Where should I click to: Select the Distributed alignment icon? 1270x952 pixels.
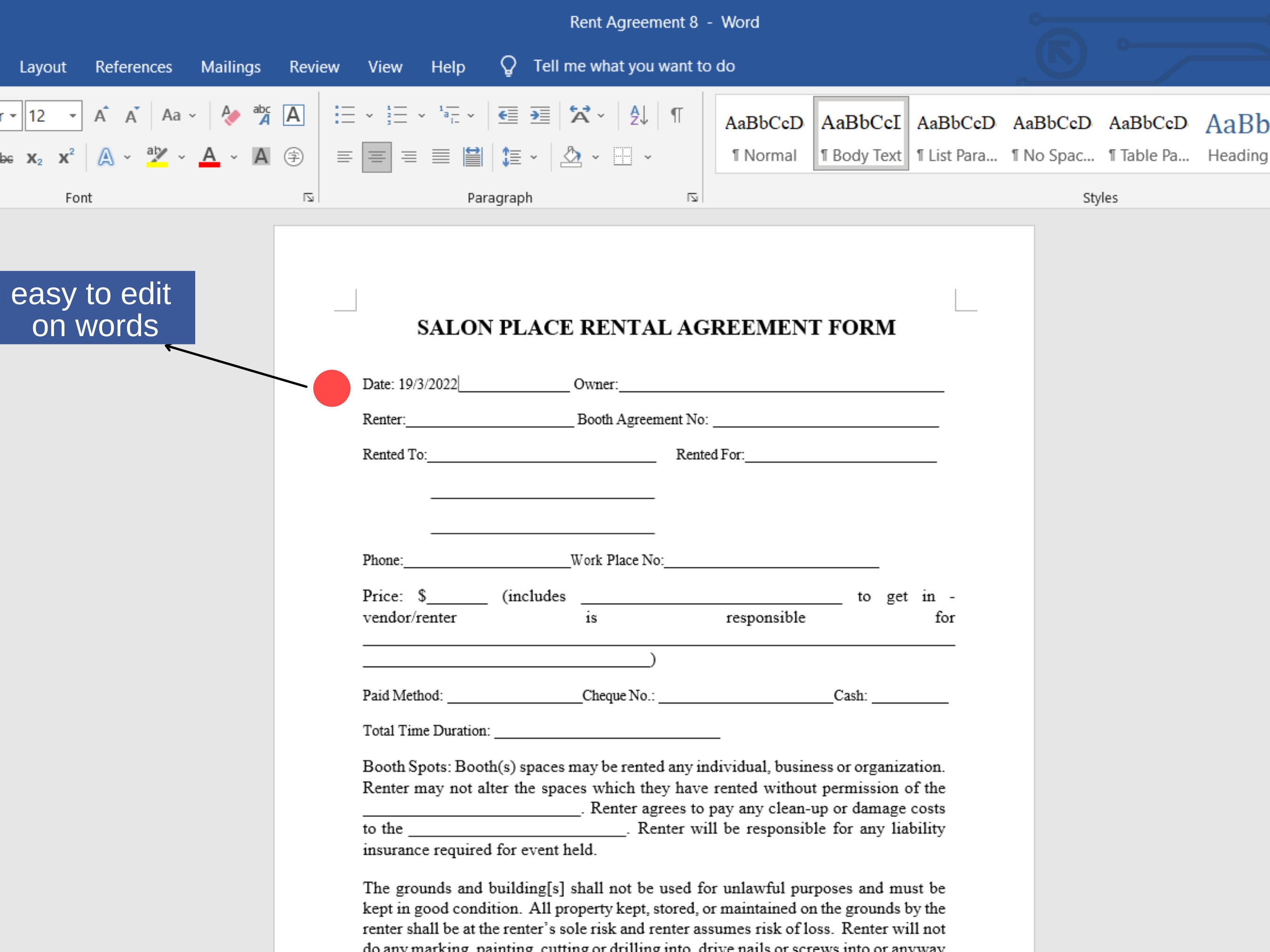pyautogui.click(x=472, y=156)
